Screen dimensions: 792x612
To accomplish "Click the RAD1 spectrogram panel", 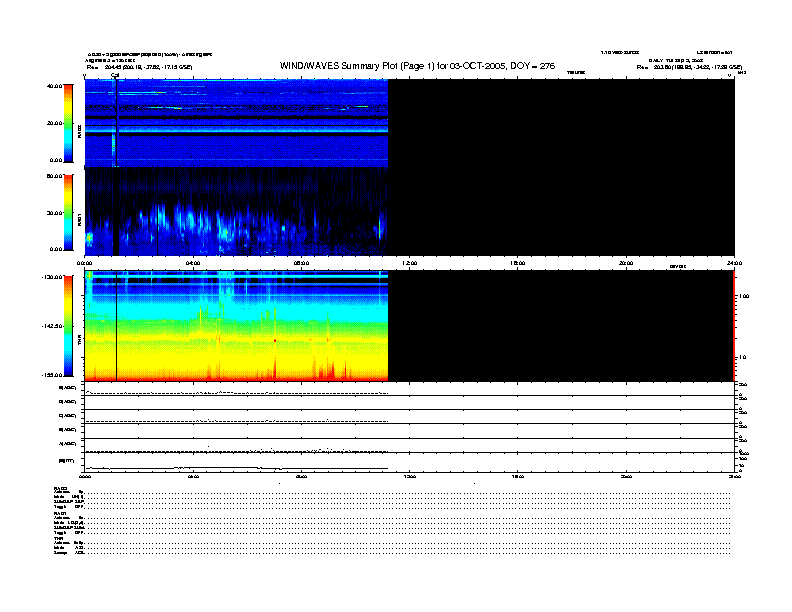I will [236, 212].
